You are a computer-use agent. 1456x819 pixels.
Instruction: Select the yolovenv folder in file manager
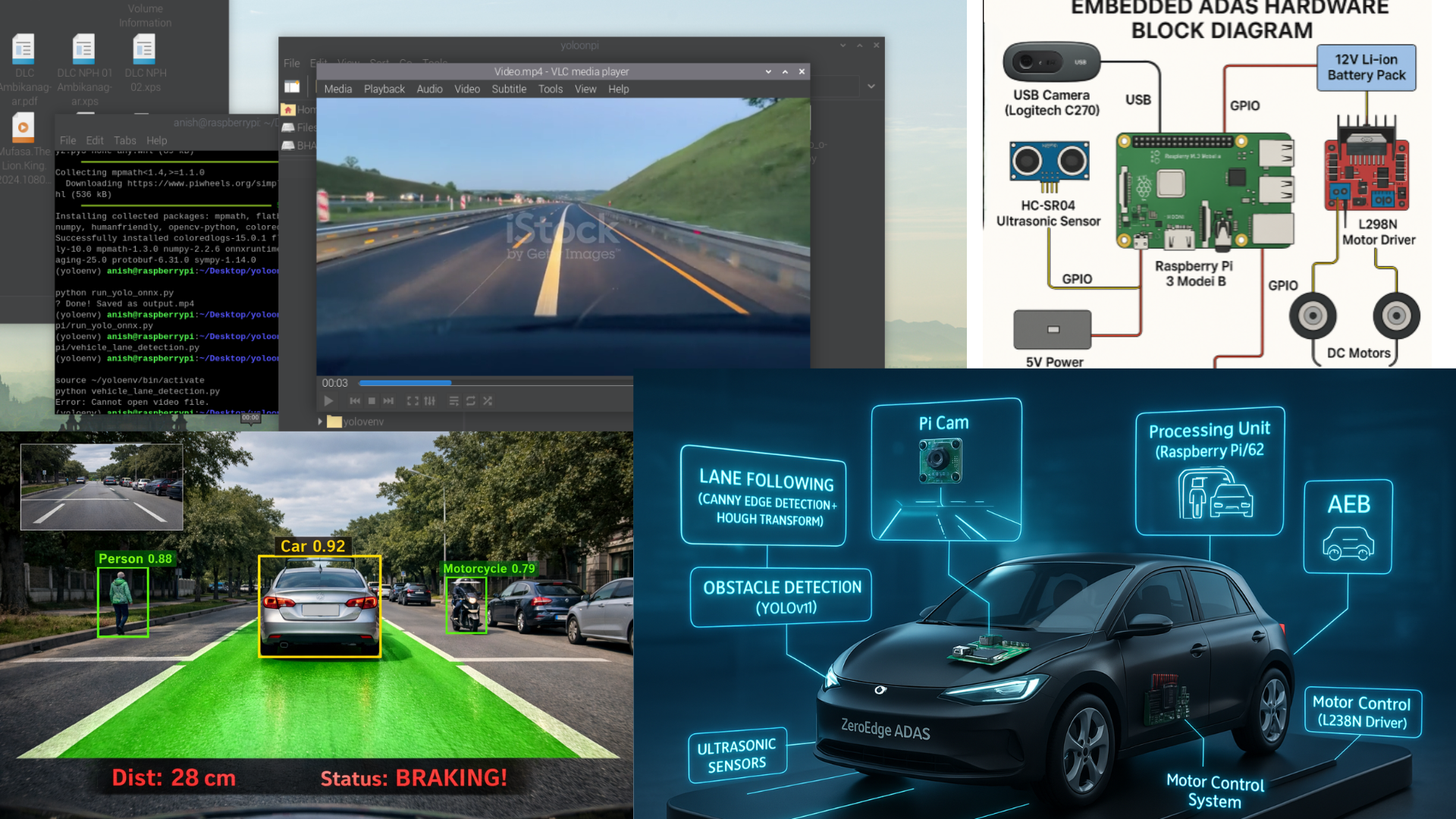356,422
